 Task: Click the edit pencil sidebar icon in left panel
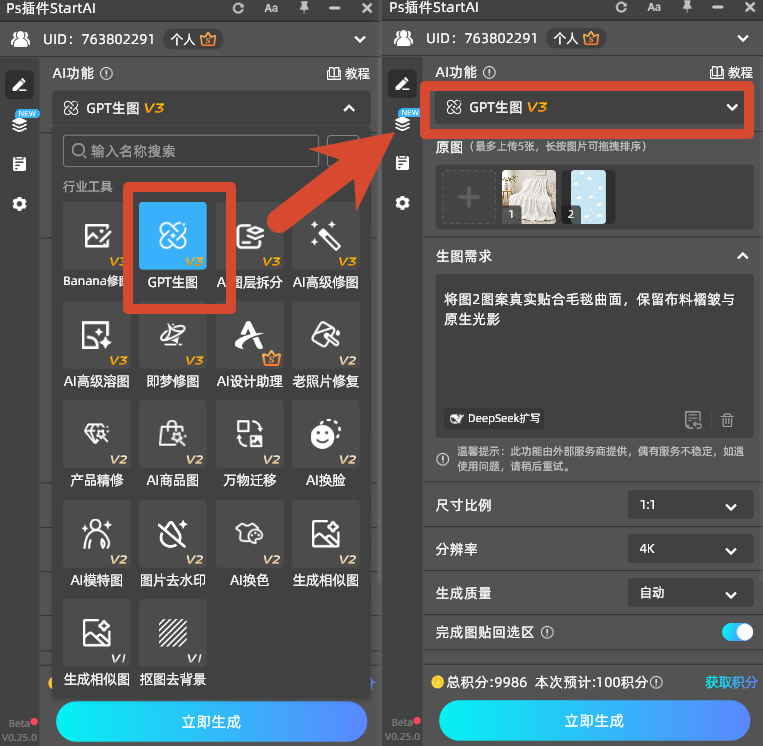(x=19, y=85)
